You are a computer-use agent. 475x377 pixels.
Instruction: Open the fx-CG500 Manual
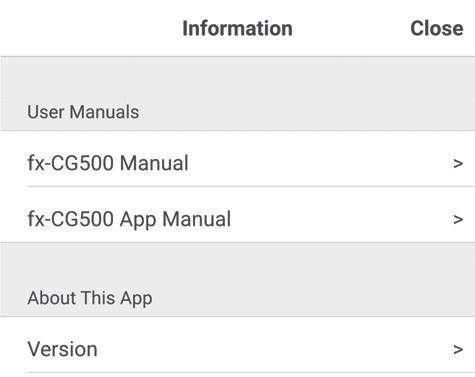pos(237,159)
